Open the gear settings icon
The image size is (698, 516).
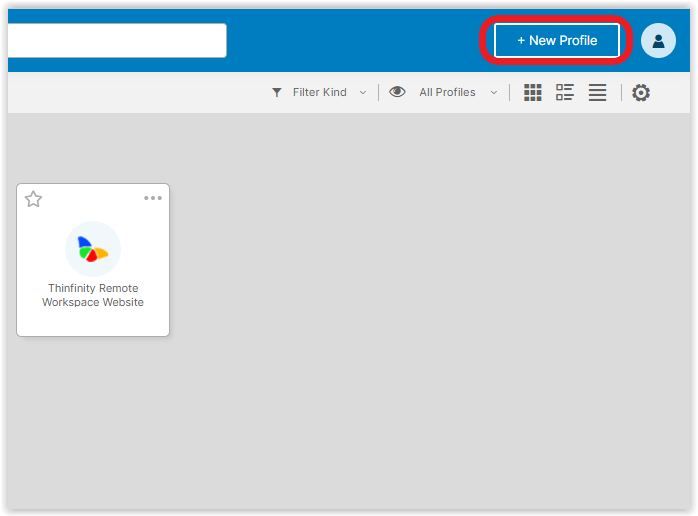641,93
